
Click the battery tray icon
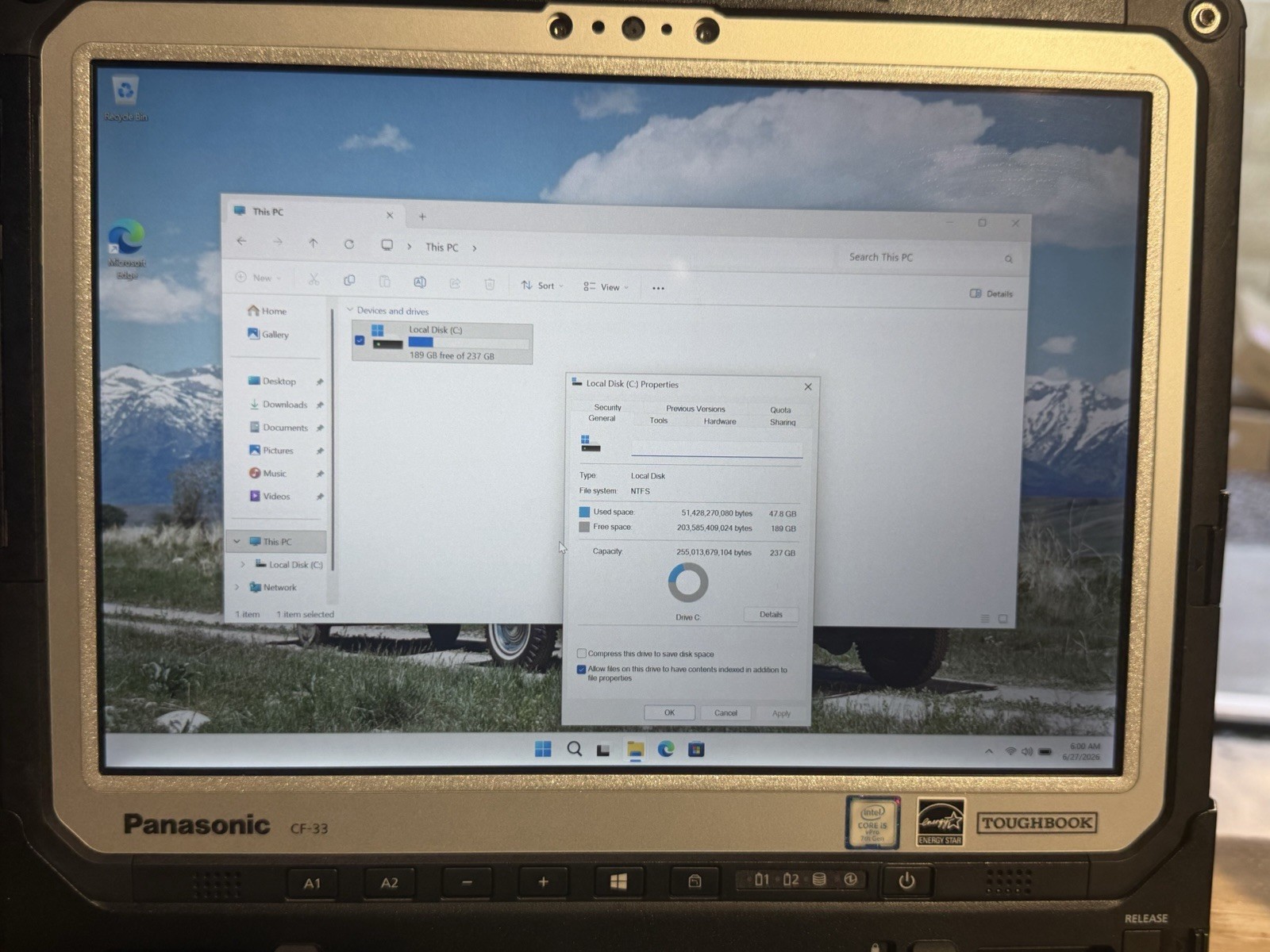[x=1045, y=751]
